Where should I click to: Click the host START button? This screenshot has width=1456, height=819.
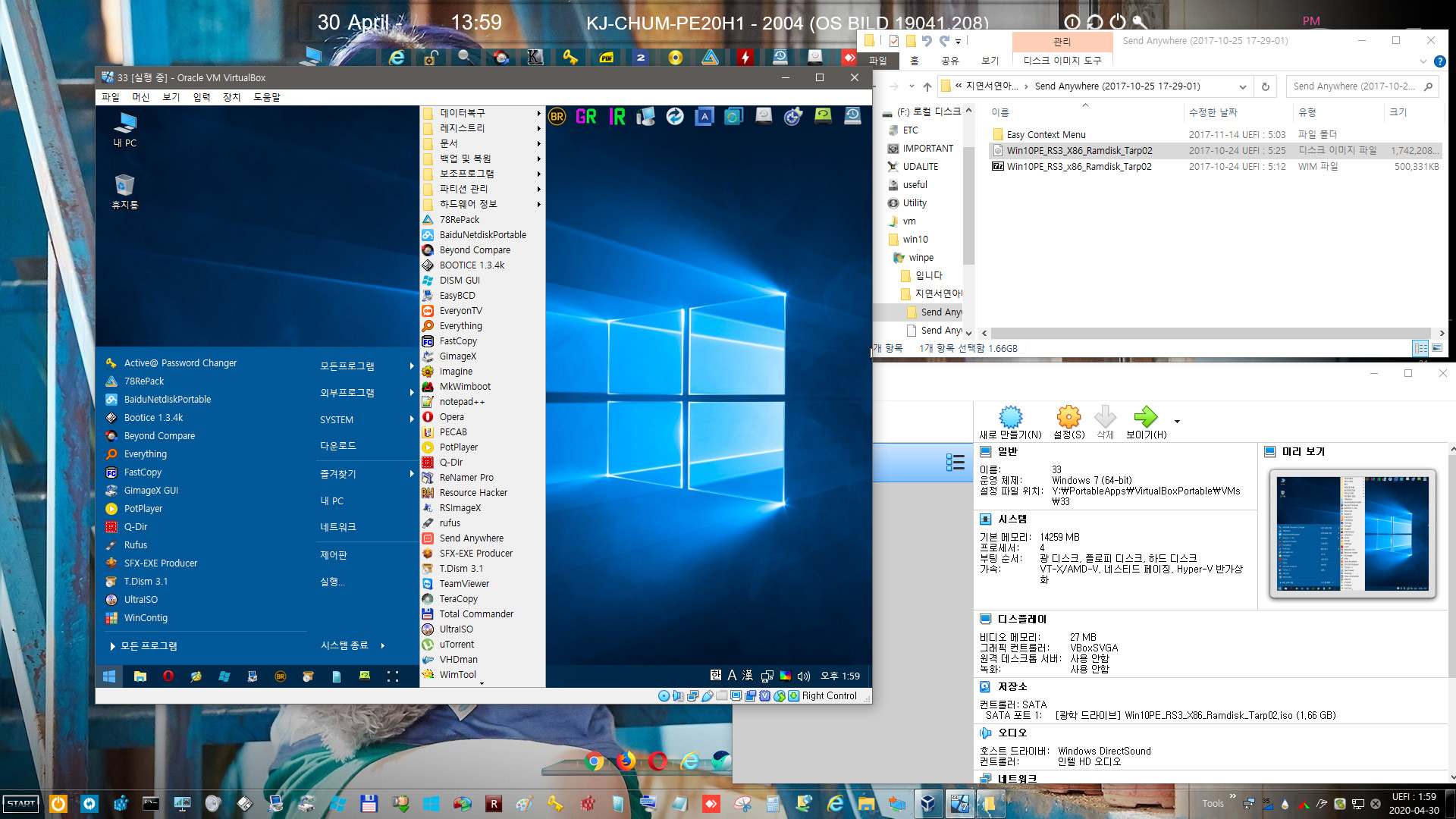(x=21, y=803)
